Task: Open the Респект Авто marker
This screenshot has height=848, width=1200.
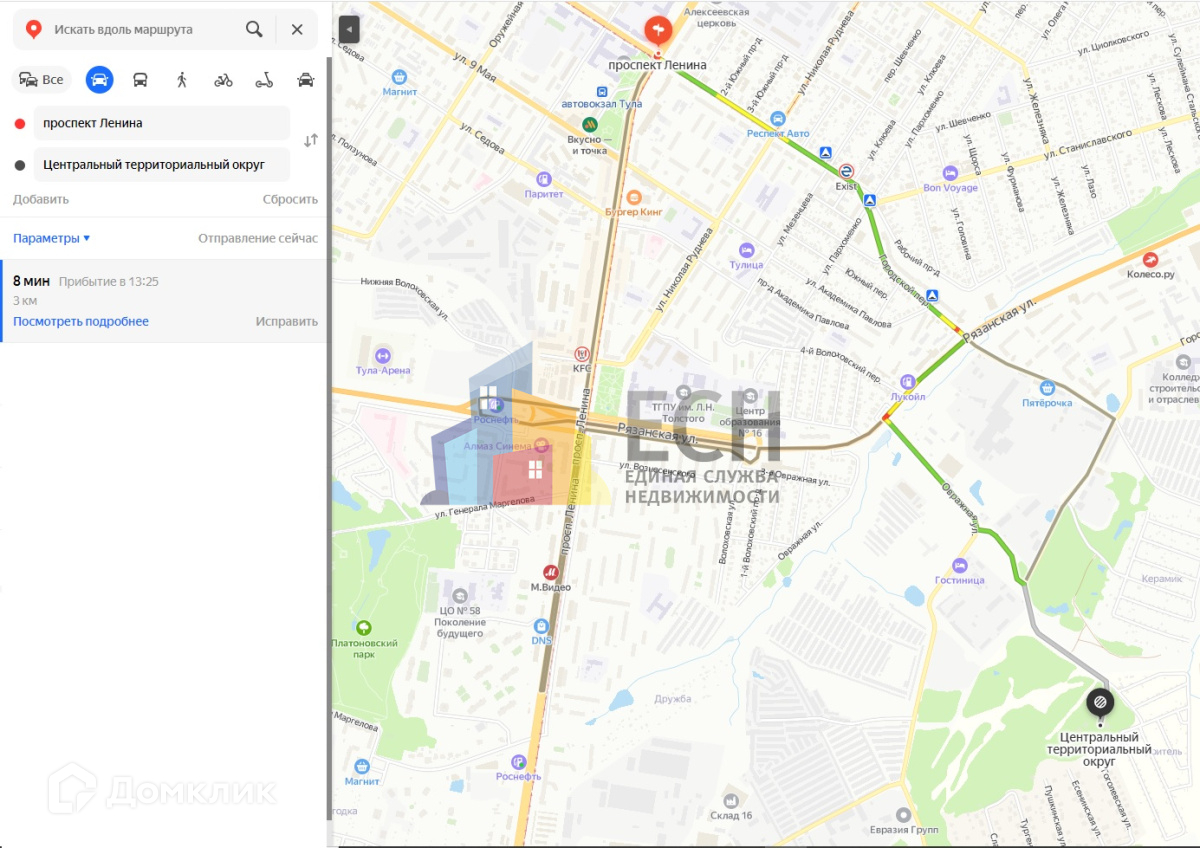Action: click(x=778, y=118)
